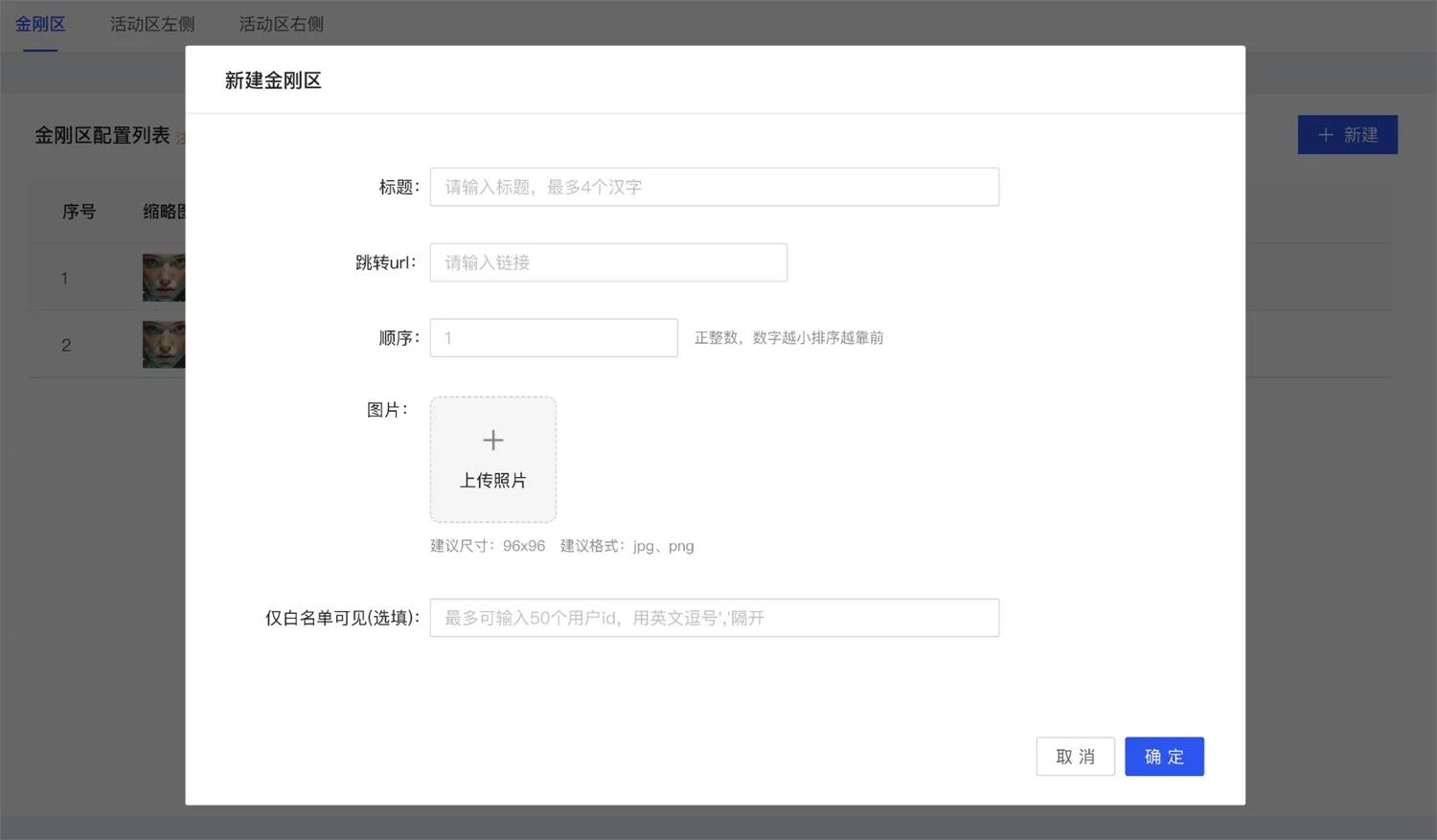Click inside the 标题 title input field
Viewport: 1437px width, 840px height.
(714, 187)
